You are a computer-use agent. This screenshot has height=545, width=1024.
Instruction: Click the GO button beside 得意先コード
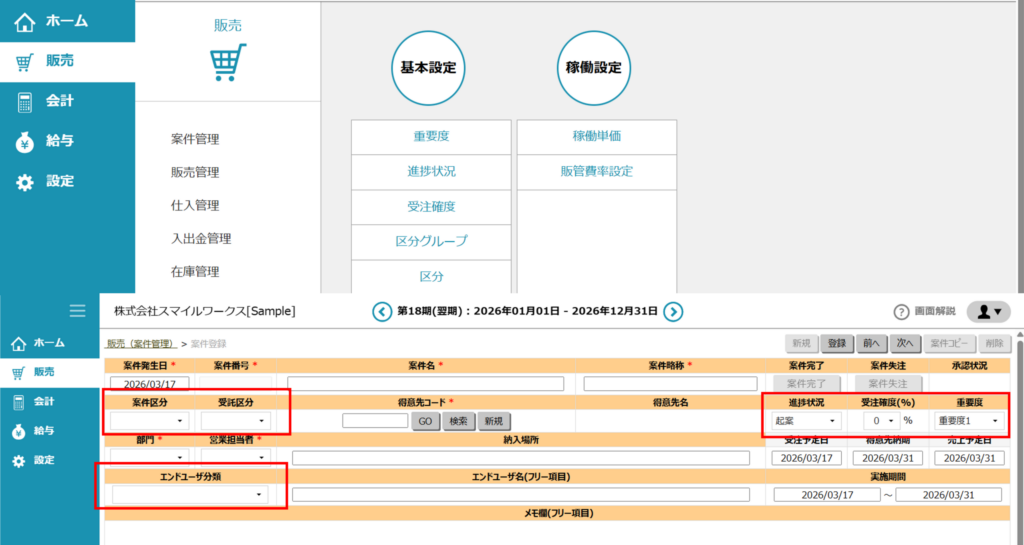click(425, 421)
